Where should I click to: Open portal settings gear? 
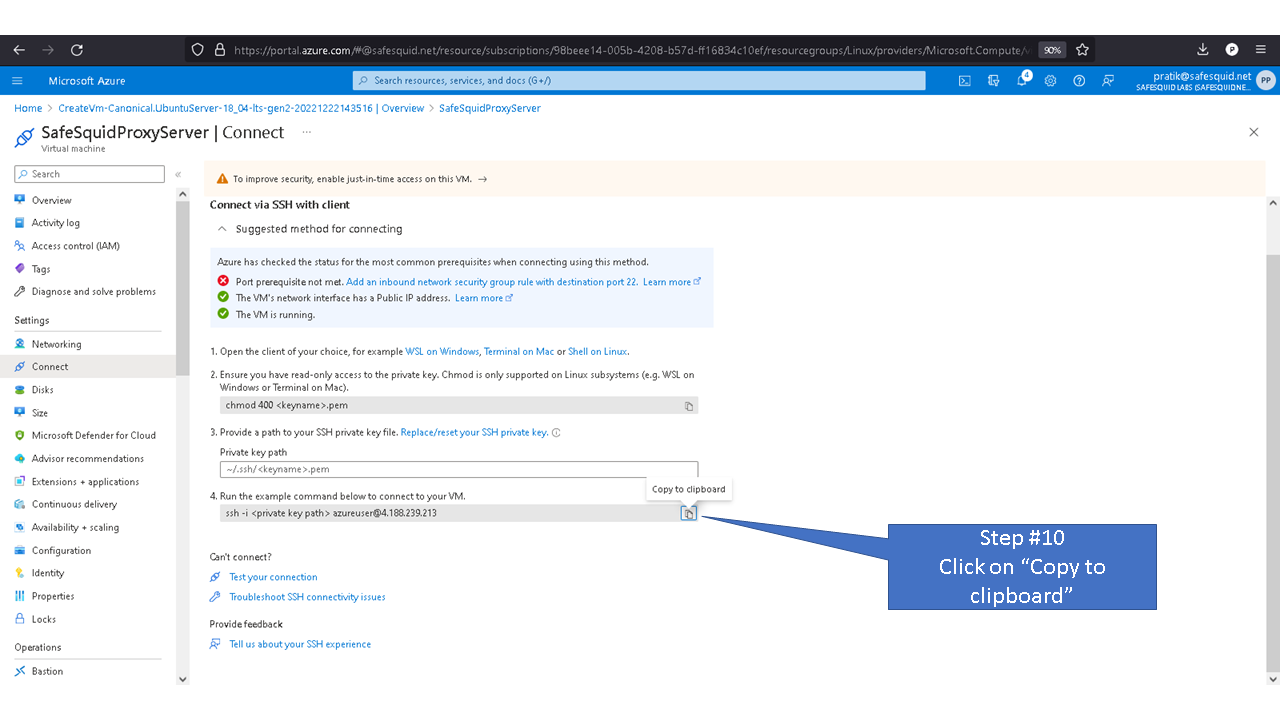pos(1050,81)
